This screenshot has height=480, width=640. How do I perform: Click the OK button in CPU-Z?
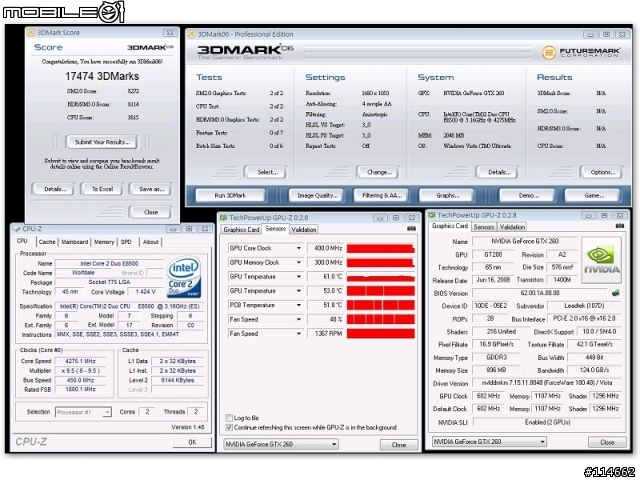pos(192,442)
